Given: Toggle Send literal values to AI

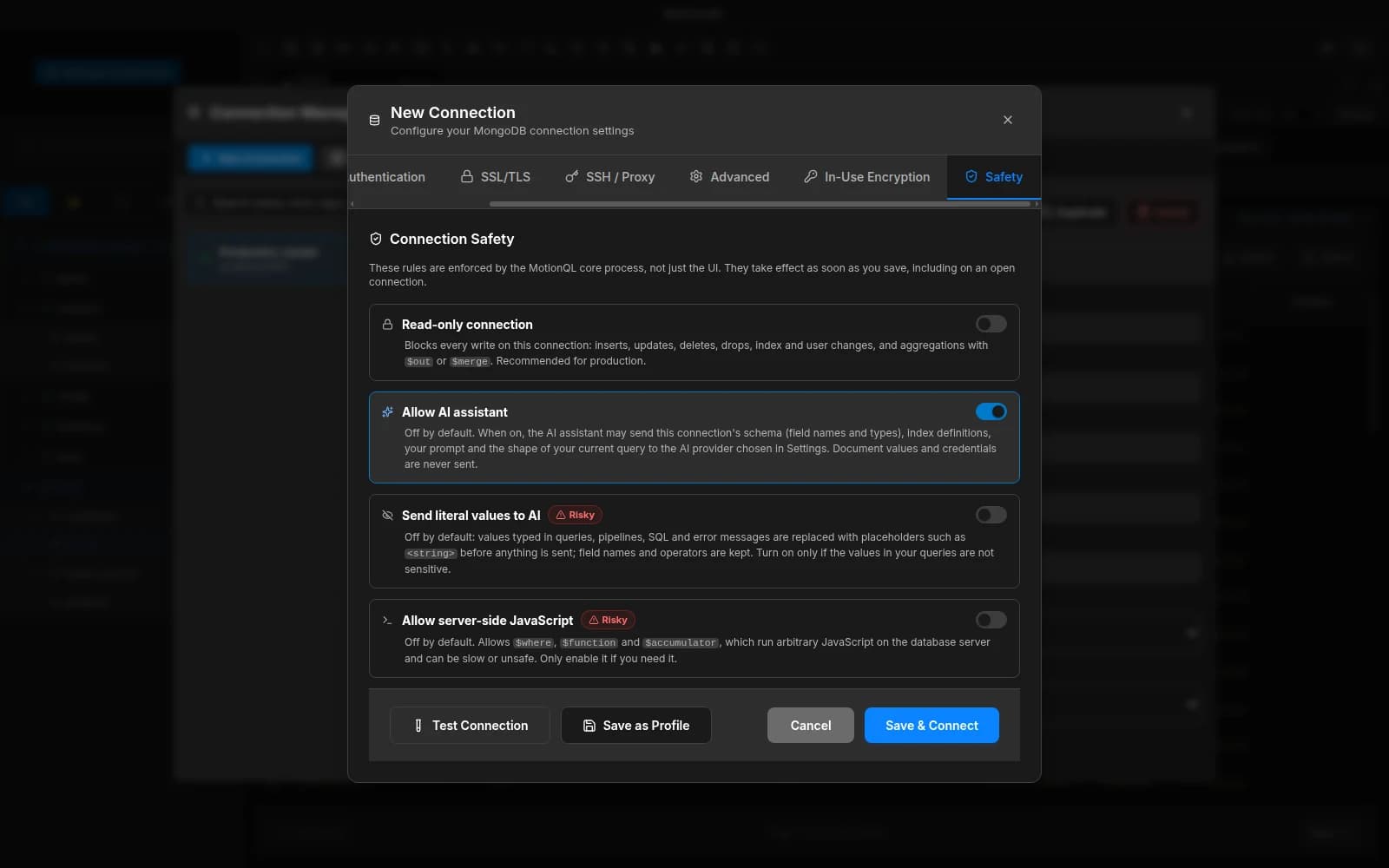Looking at the screenshot, I should click(x=991, y=515).
